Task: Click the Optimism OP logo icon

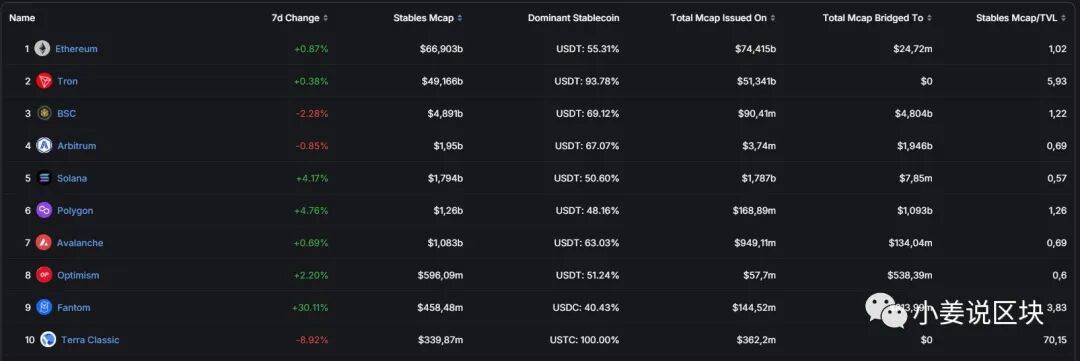Action: point(44,275)
